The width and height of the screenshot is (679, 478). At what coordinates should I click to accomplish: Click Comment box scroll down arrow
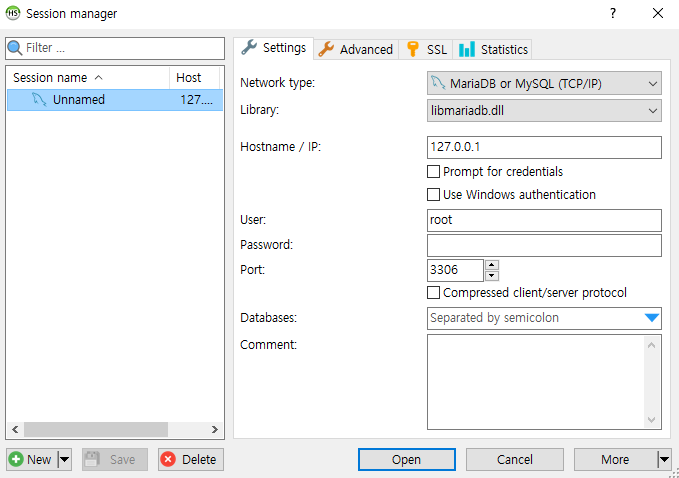[652, 420]
